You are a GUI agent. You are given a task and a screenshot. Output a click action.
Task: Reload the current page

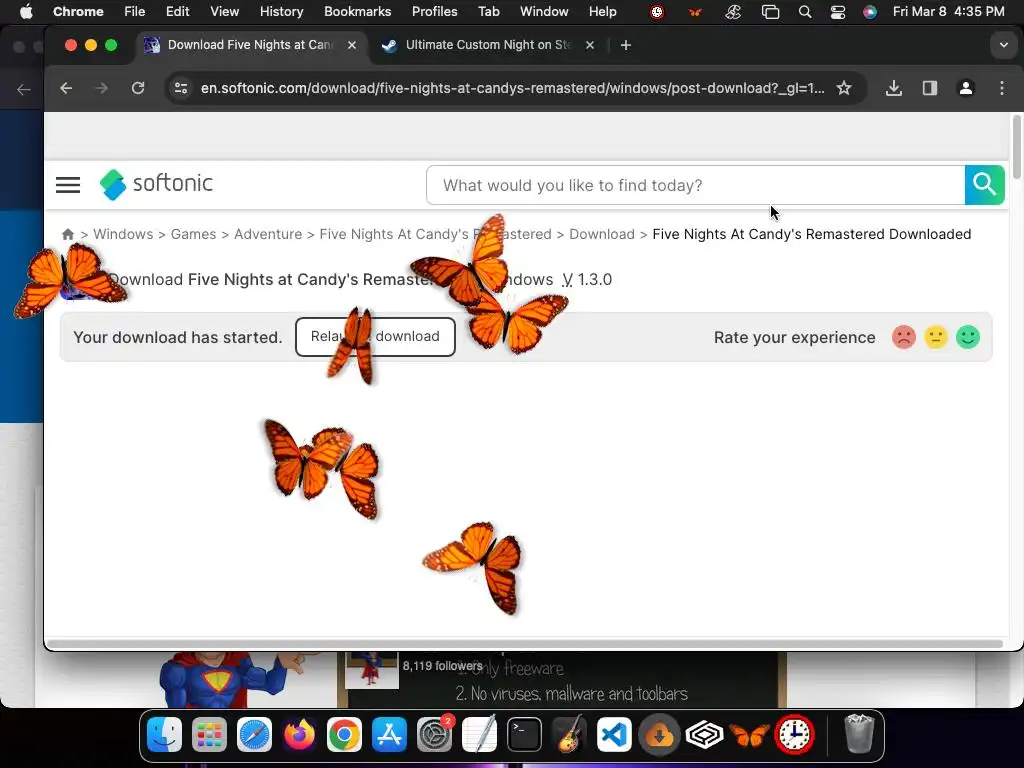coord(138,88)
